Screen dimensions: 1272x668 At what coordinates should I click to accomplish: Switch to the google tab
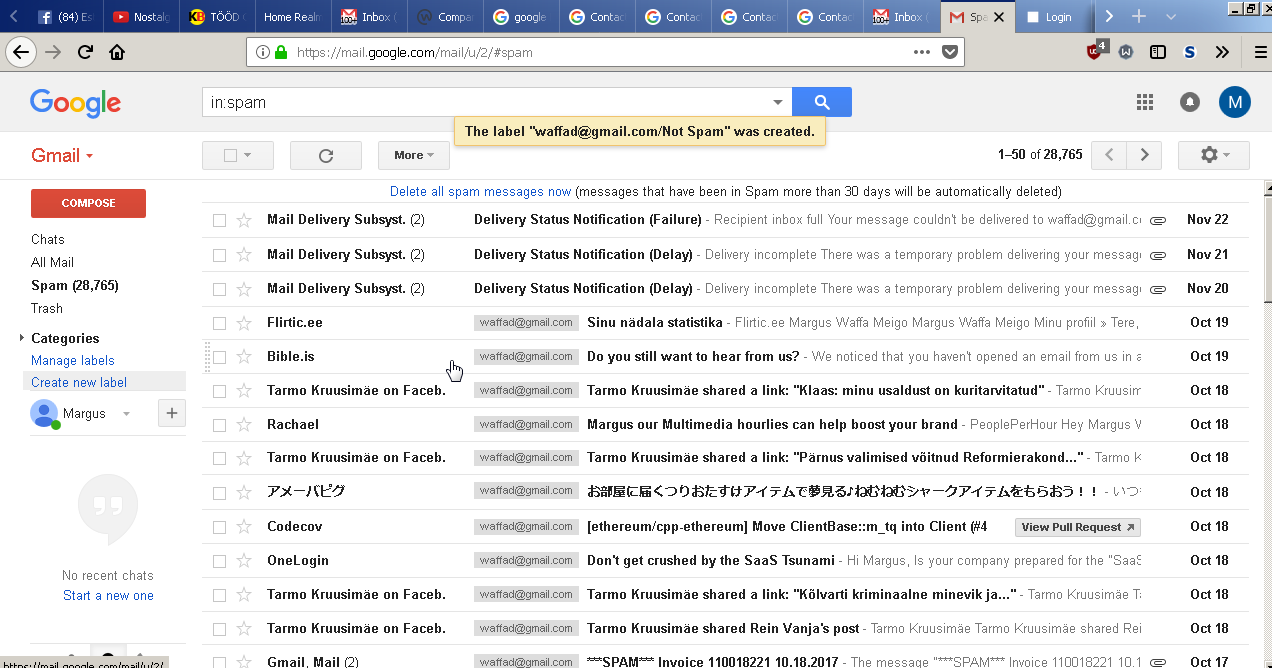click(x=521, y=17)
